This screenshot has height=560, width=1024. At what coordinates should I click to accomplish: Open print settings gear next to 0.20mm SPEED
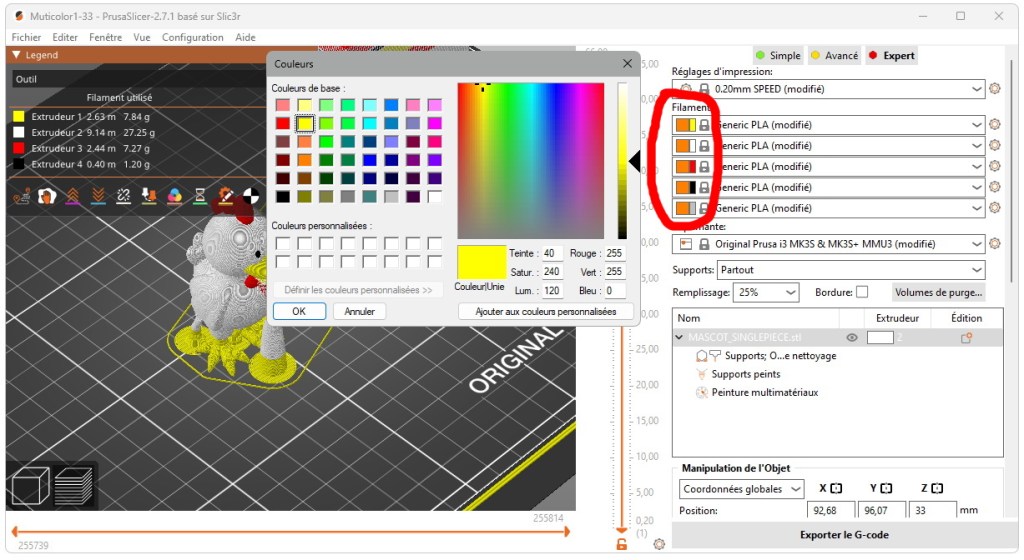994,89
